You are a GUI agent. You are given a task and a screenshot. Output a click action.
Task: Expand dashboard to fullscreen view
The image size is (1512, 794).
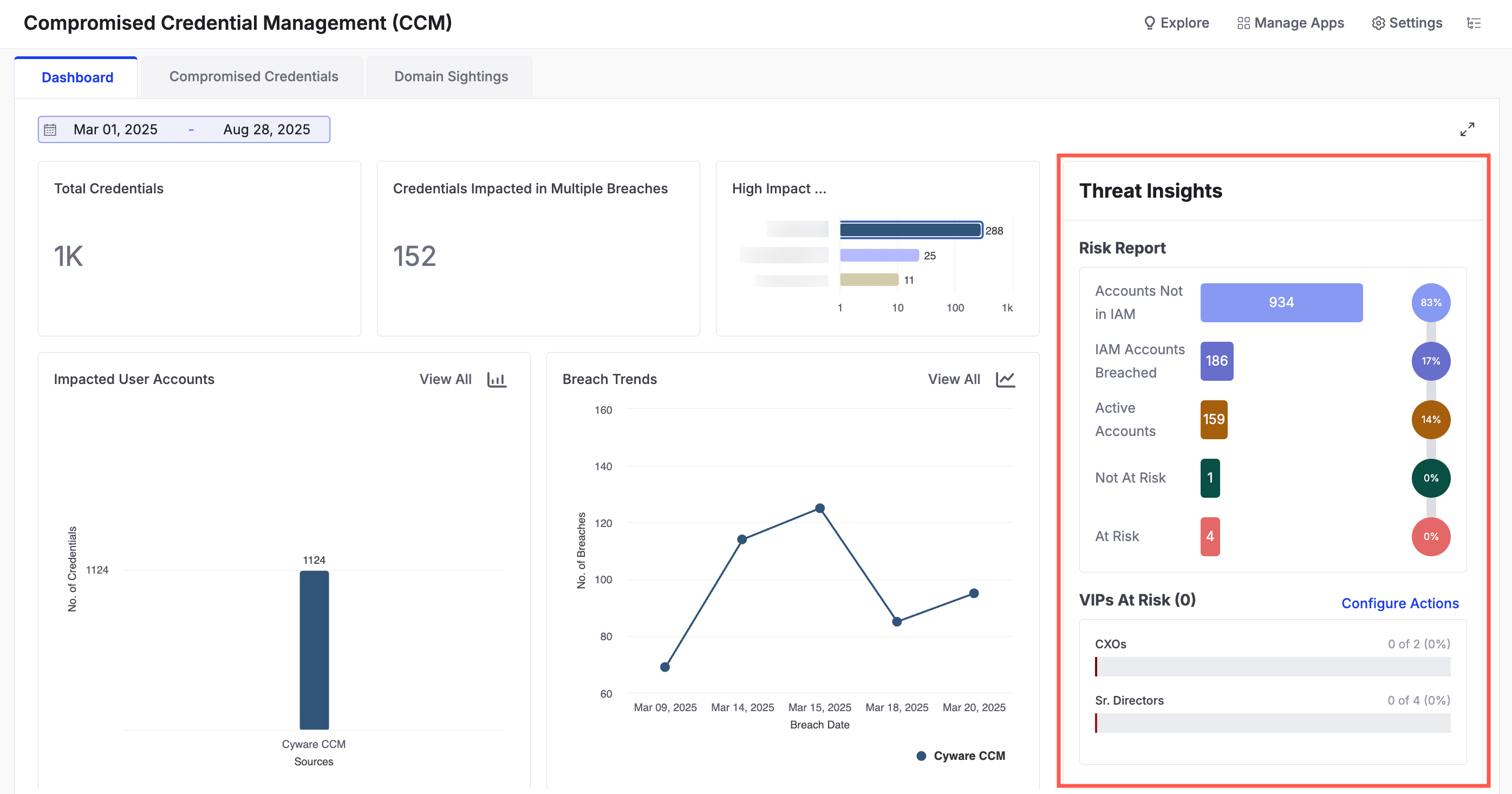click(x=1467, y=129)
